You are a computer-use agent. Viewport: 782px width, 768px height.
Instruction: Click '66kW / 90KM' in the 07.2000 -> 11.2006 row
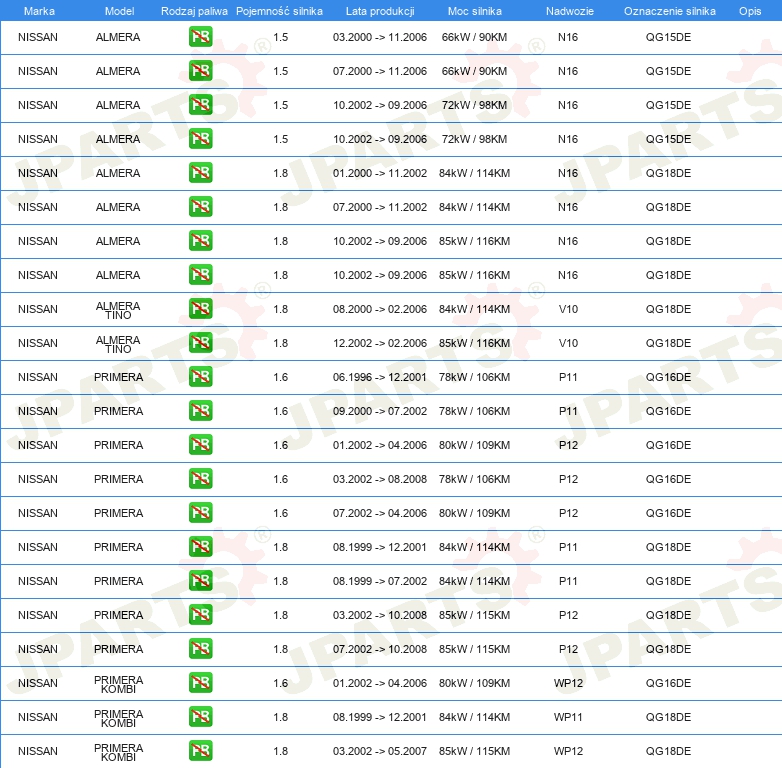click(474, 71)
